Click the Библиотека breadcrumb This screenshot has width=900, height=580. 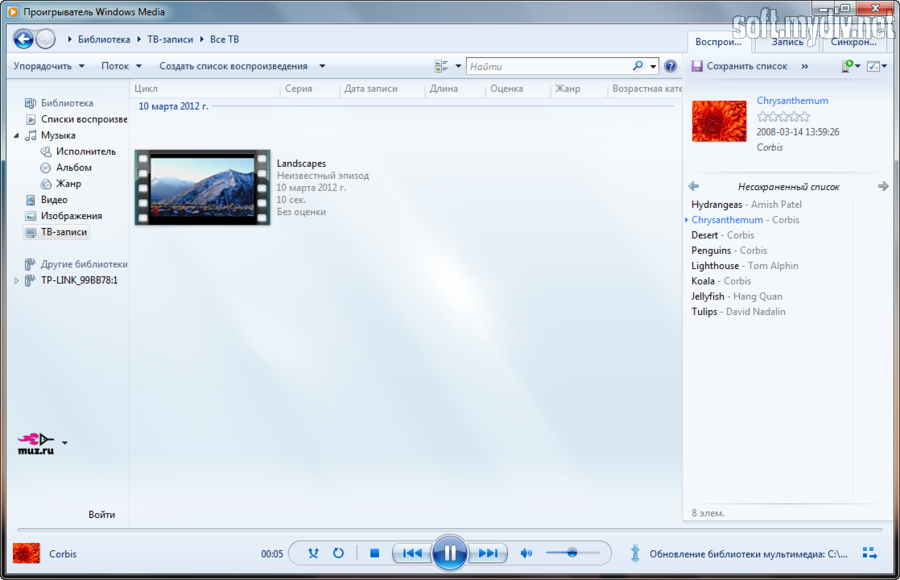[x=104, y=39]
